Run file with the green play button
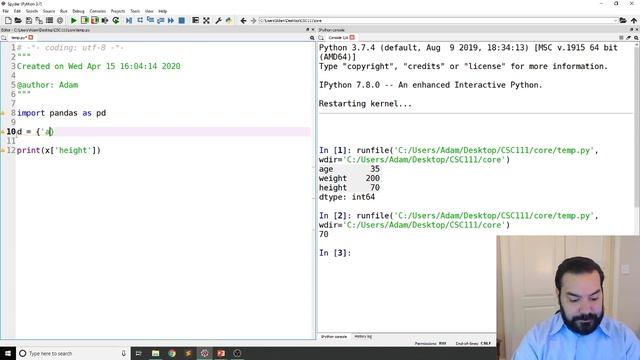640x360 pixels. pos(73,20)
